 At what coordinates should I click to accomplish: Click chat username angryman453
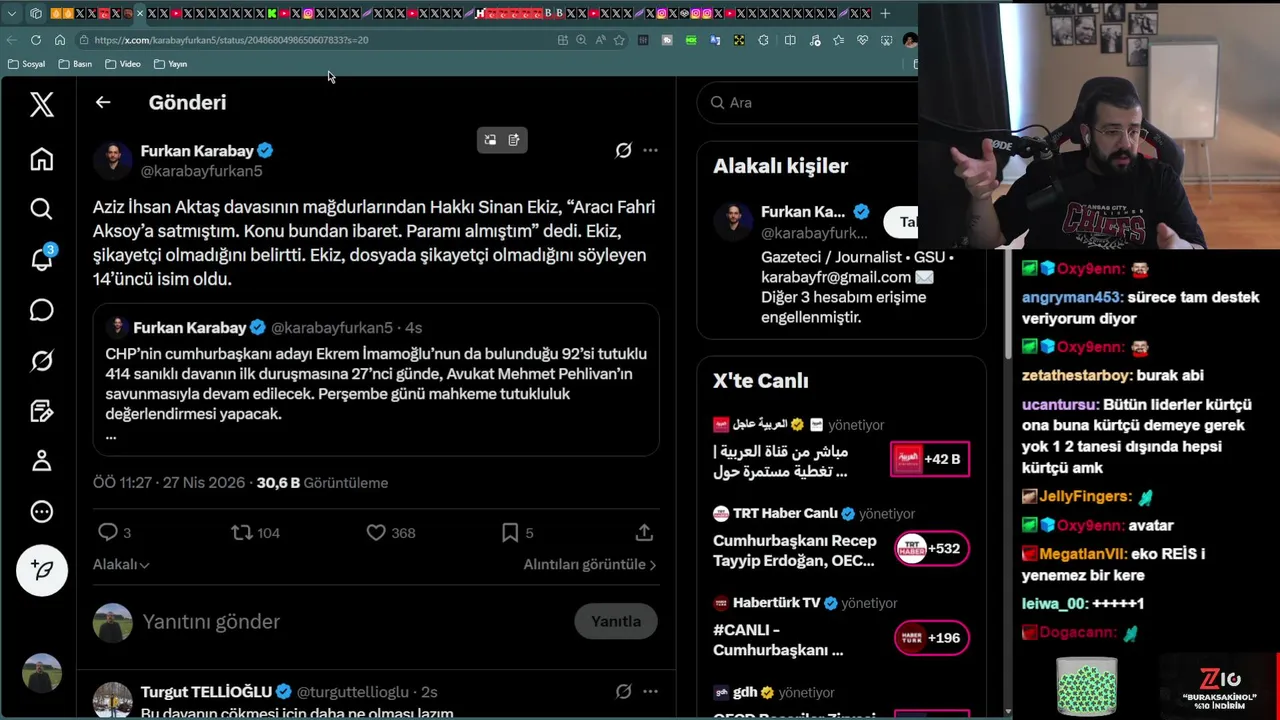coord(1072,297)
